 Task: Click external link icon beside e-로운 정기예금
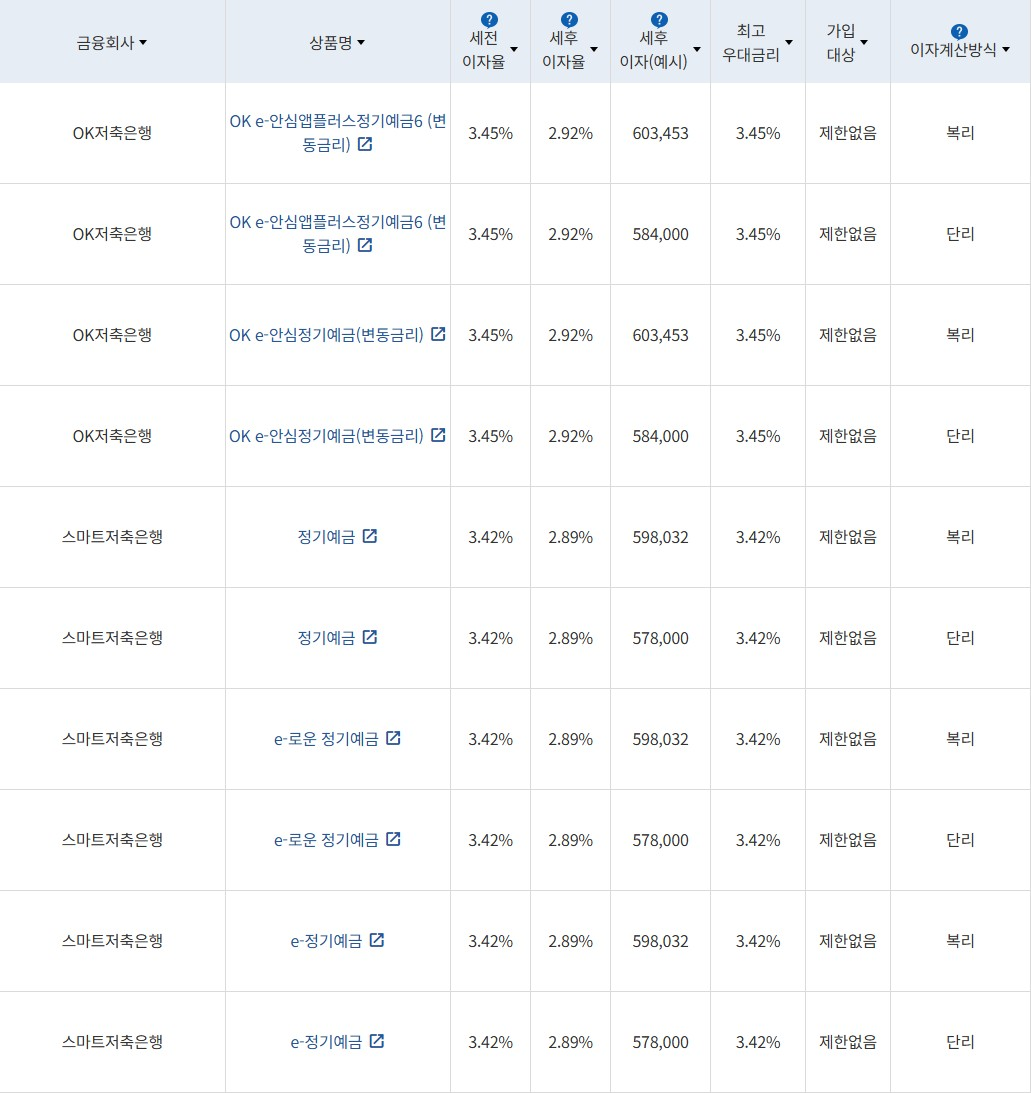(x=394, y=738)
